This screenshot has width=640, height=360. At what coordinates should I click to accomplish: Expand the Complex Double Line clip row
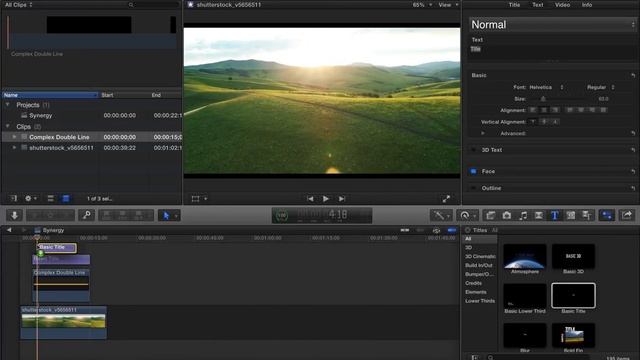coord(14,137)
